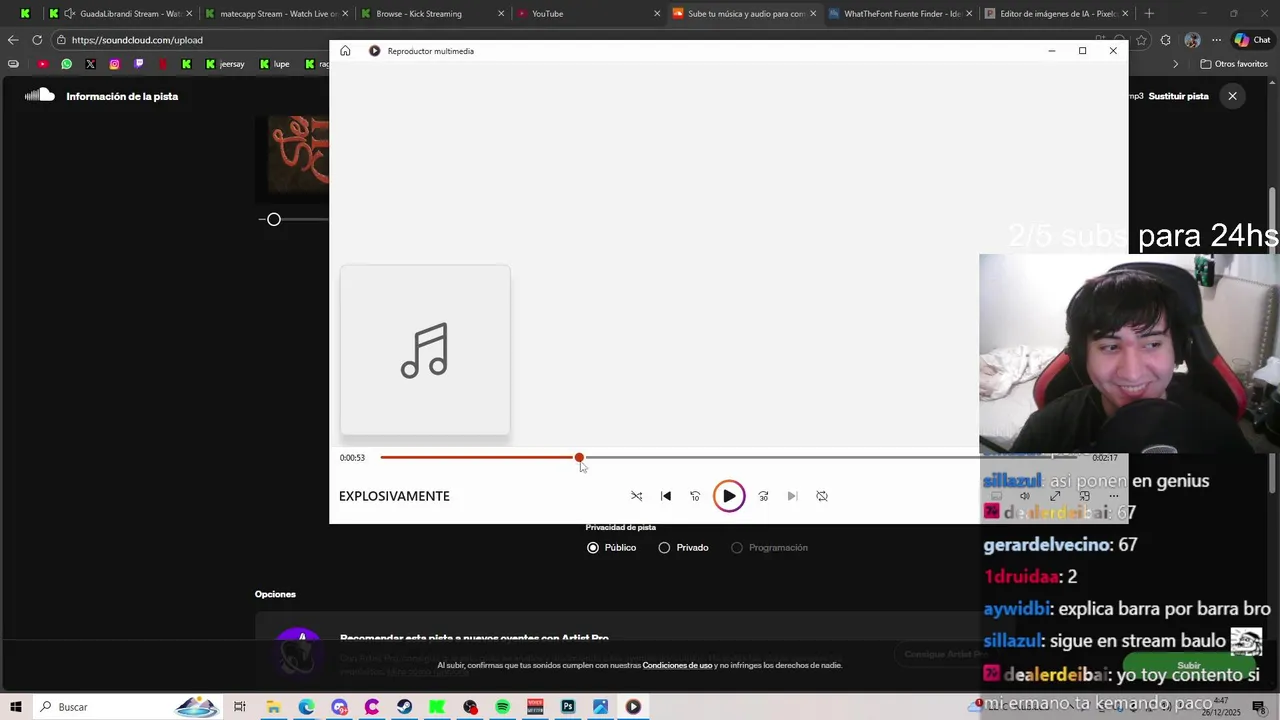Click the taskbar Buscar search box

[126, 707]
